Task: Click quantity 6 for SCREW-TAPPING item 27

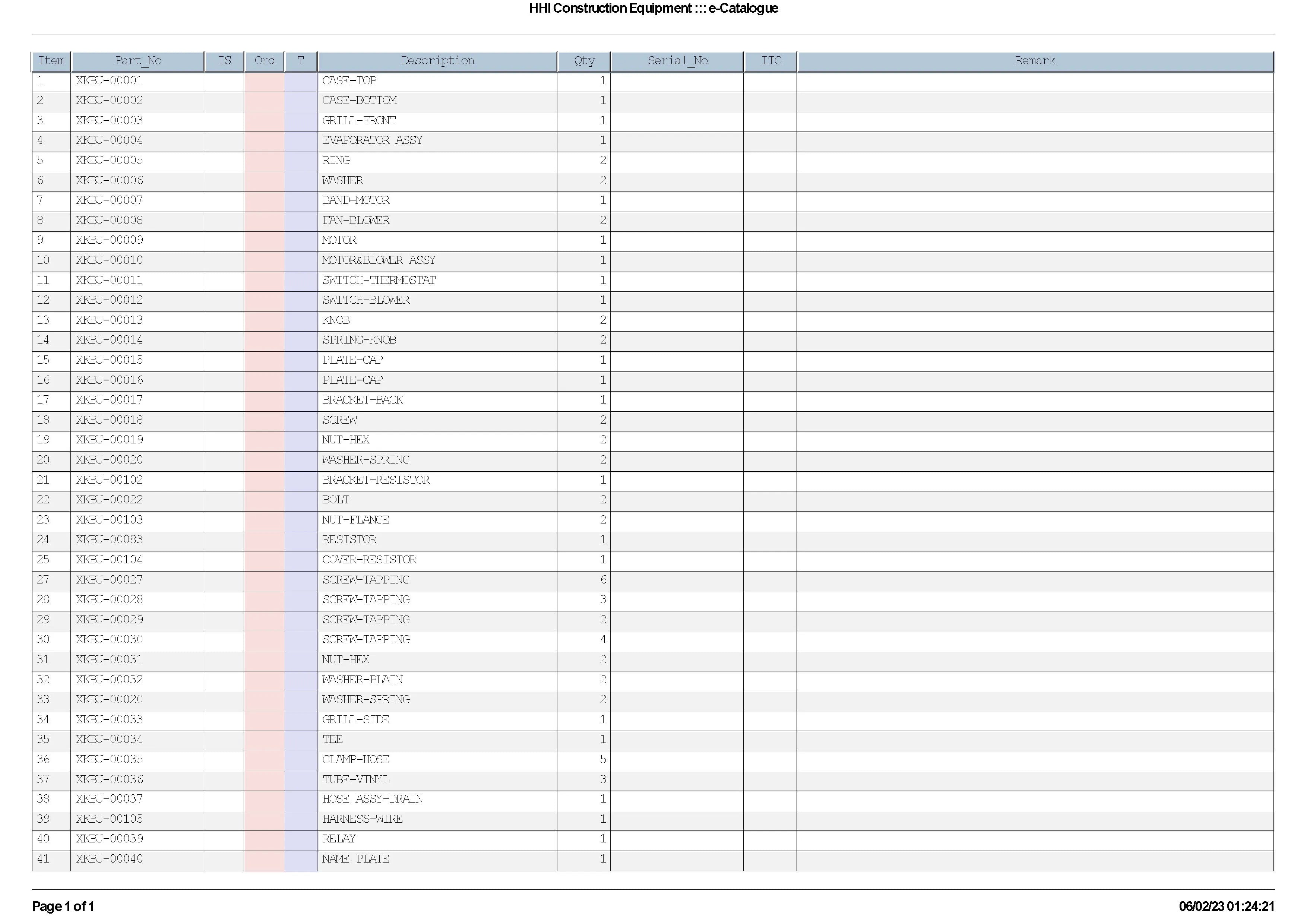Action: click(602, 580)
